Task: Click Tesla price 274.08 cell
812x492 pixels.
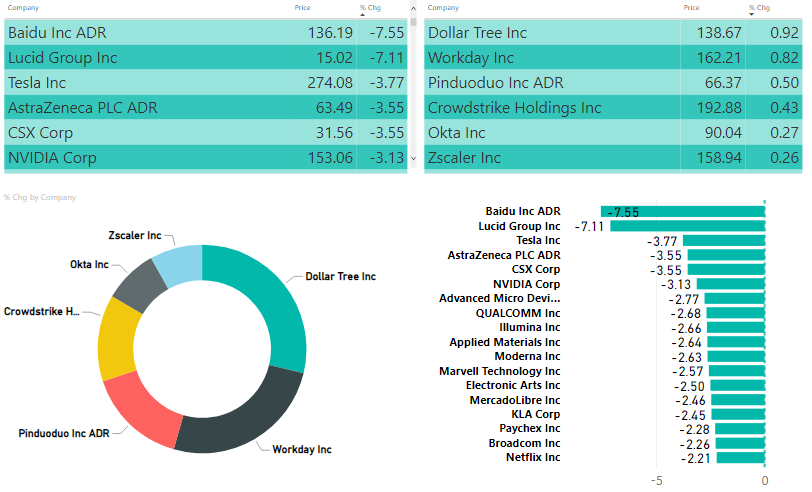Action: point(330,83)
